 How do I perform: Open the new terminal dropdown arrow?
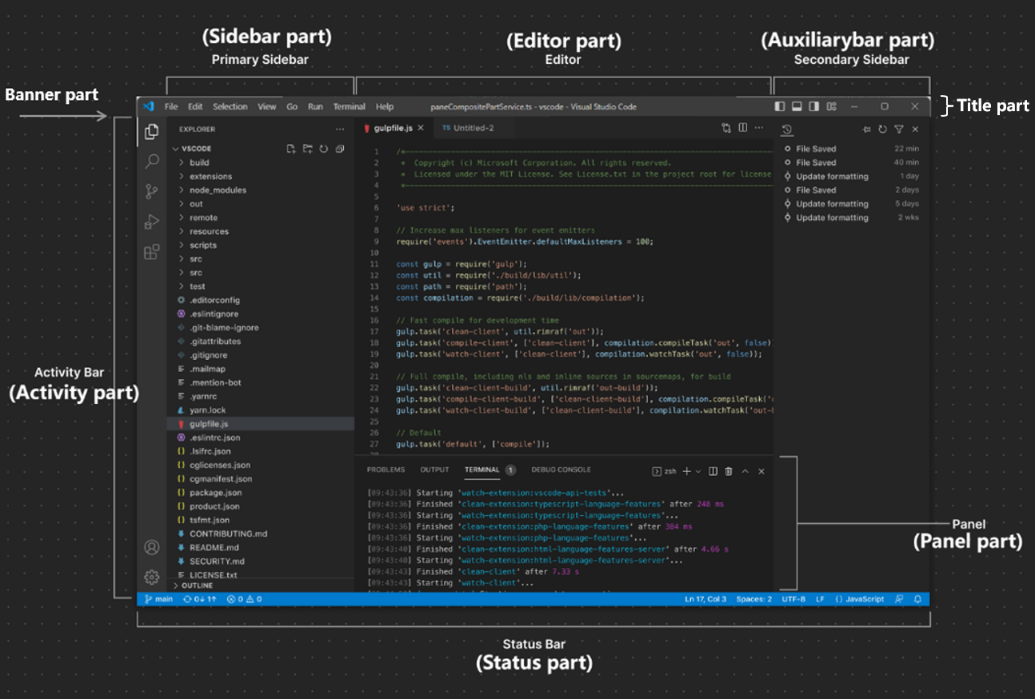coord(698,471)
